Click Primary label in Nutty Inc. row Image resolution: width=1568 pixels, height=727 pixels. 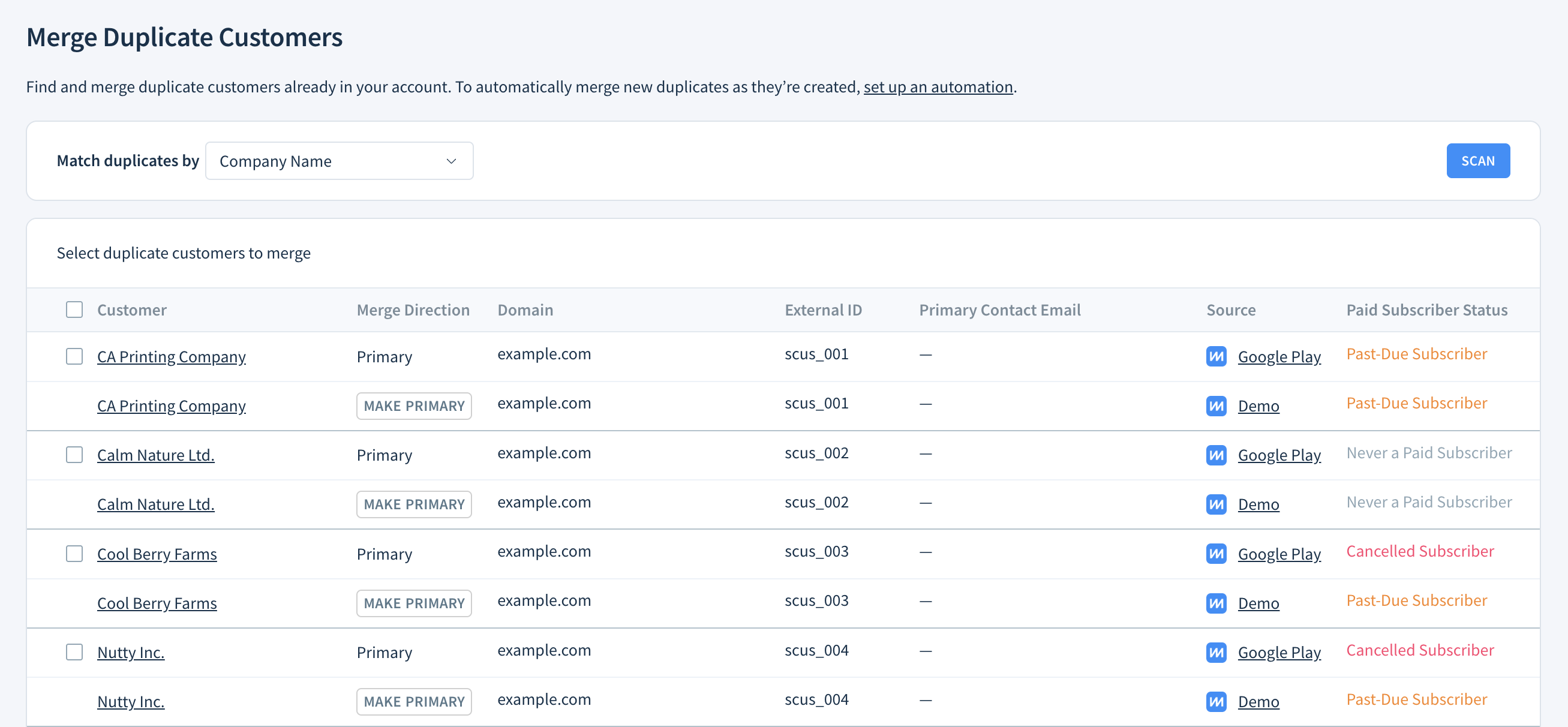click(x=384, y=652)
